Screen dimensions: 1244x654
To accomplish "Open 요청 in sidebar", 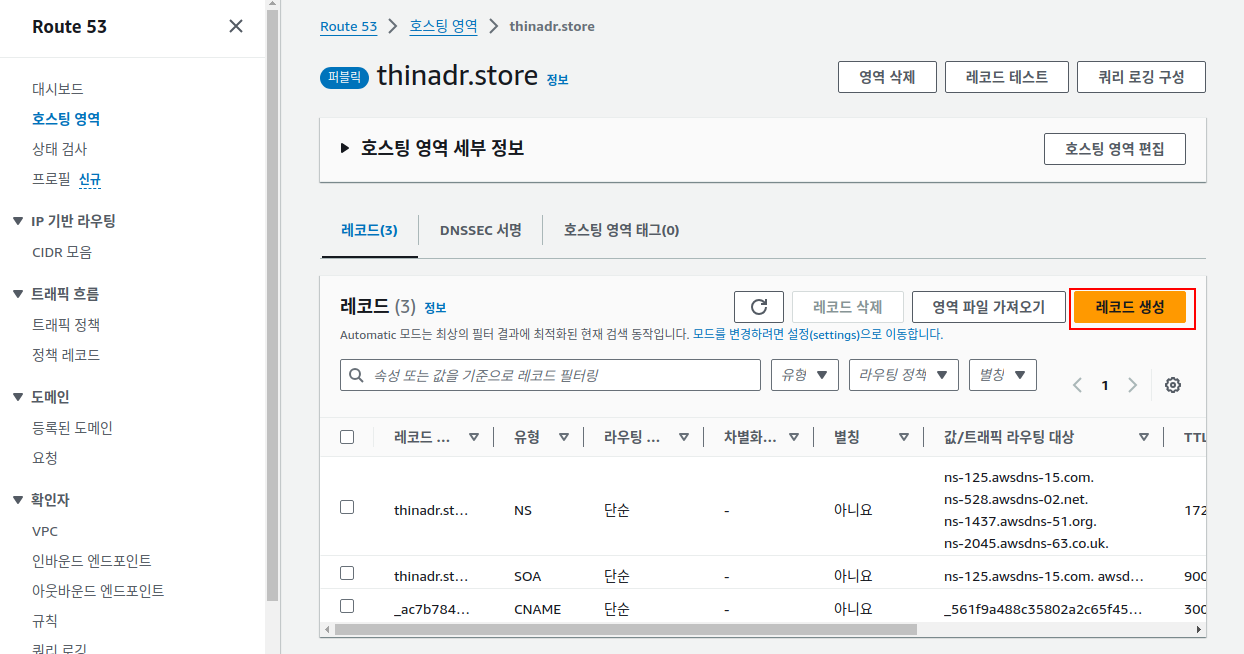I will [45, 458].
